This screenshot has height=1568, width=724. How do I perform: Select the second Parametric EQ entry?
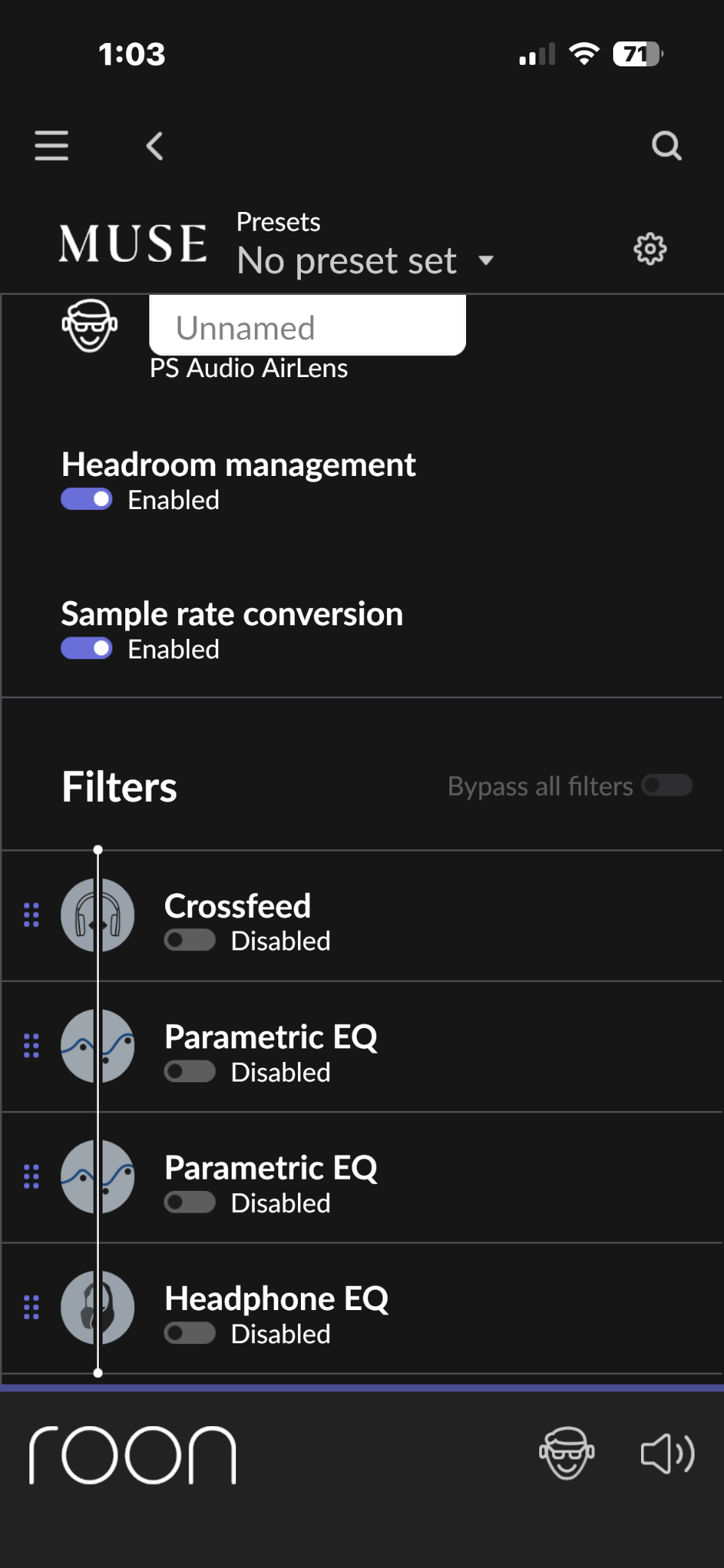click(x=362, y=1177)
